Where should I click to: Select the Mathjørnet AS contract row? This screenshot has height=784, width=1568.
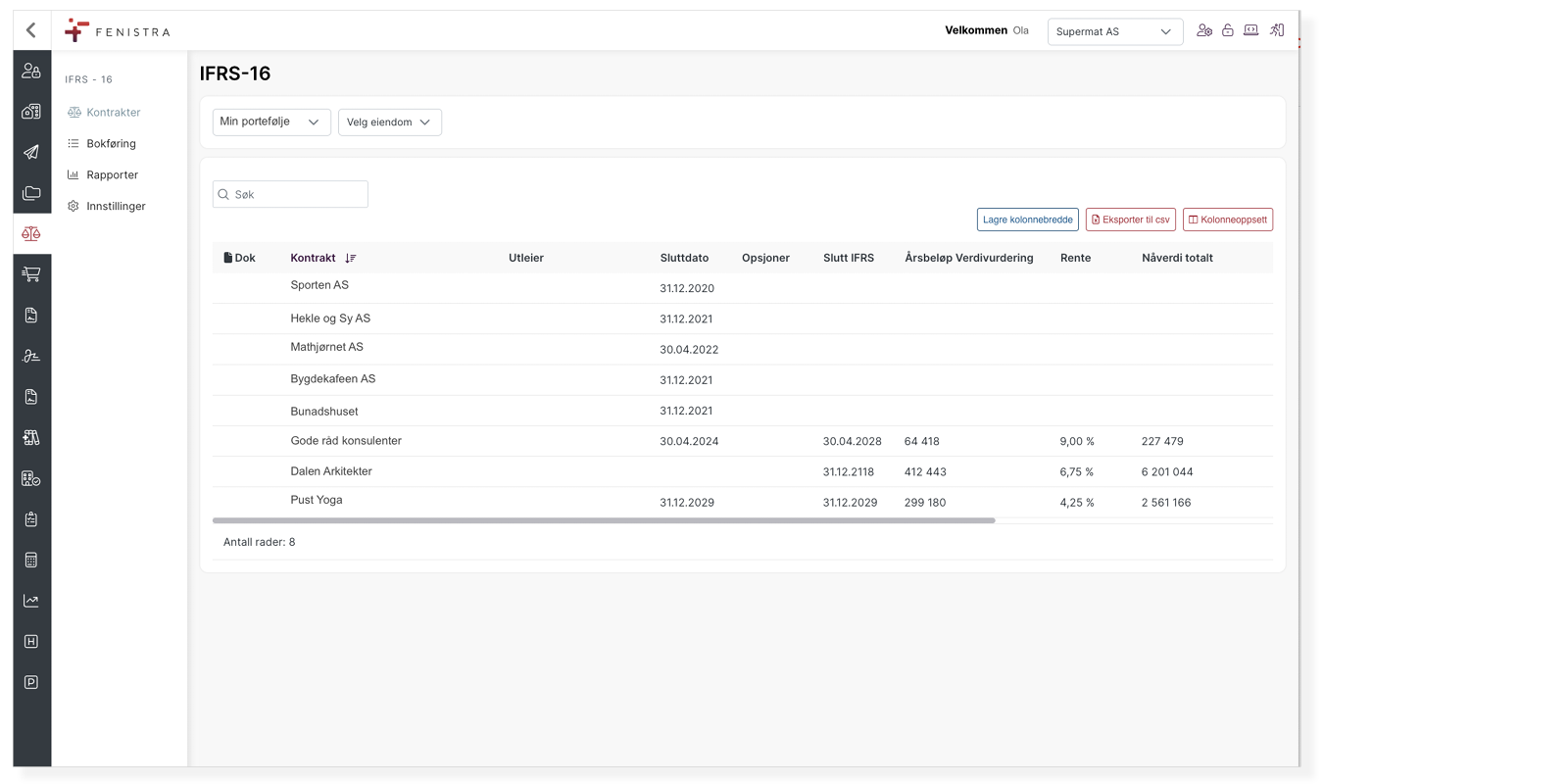[x=743, y=349]
